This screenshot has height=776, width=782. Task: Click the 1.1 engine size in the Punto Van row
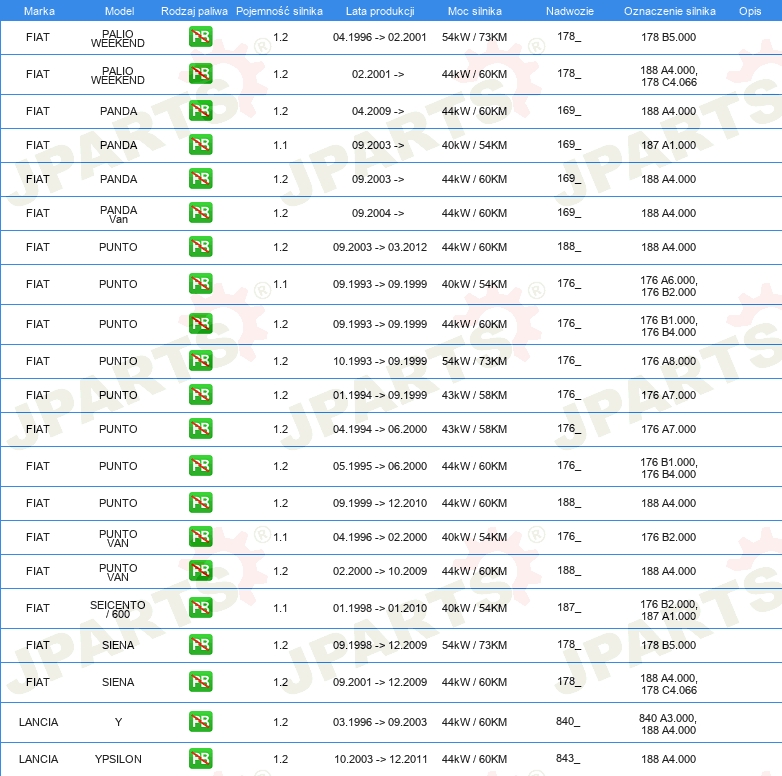[x=280, y=537]
